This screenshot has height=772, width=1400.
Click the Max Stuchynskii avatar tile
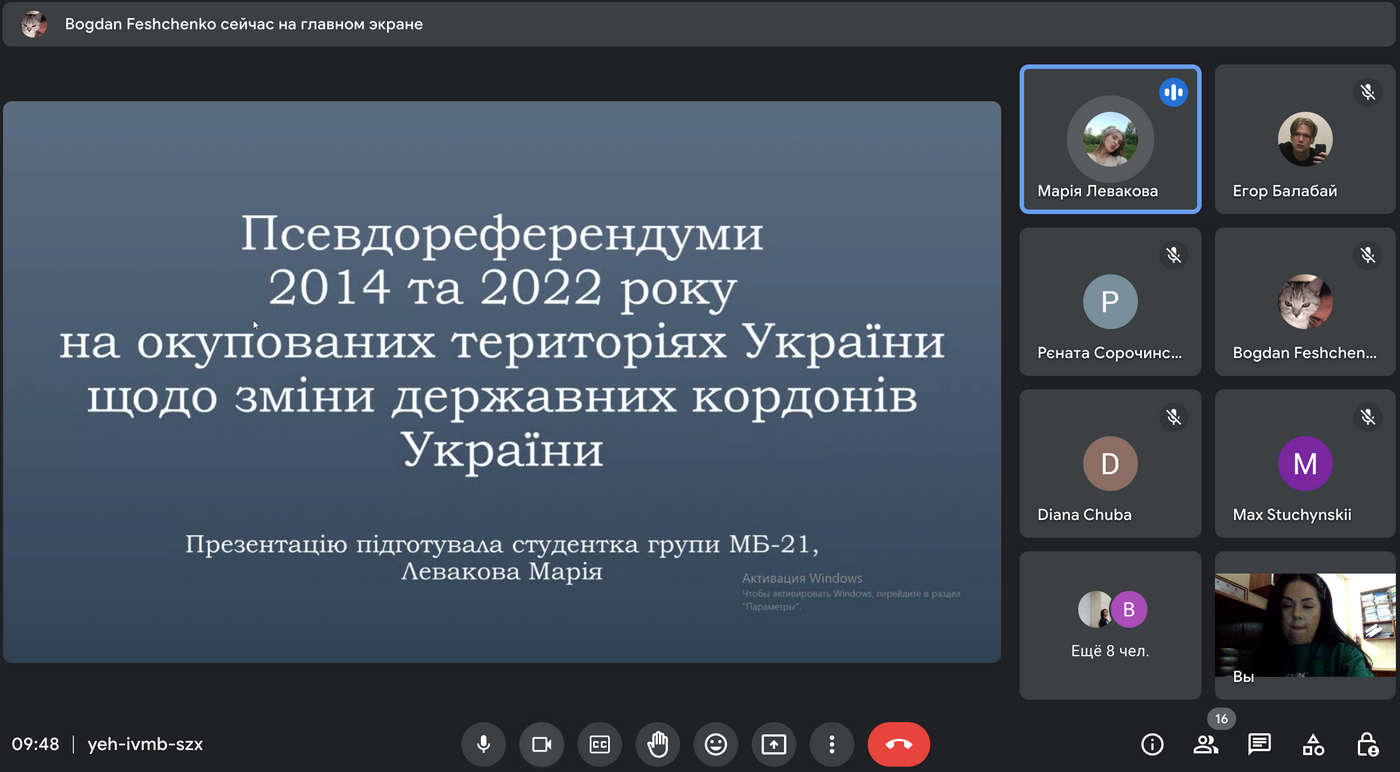[x=1305, y=463]
